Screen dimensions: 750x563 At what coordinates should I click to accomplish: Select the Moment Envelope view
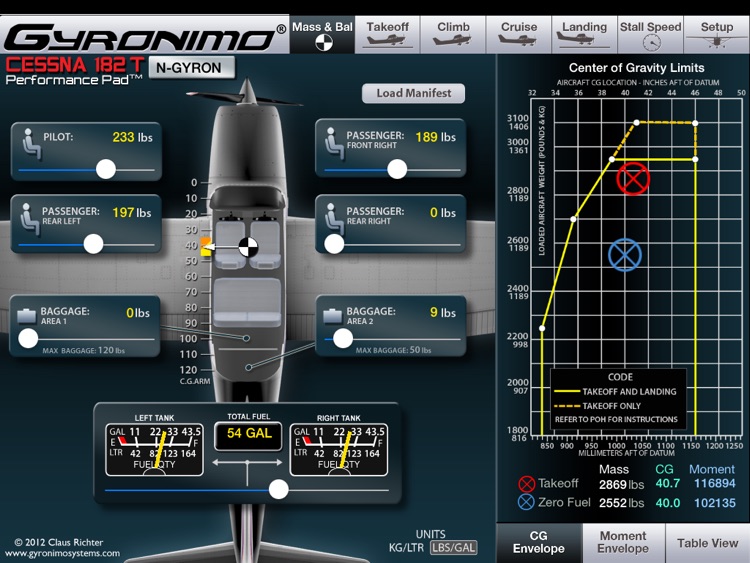tap(623, 542)
